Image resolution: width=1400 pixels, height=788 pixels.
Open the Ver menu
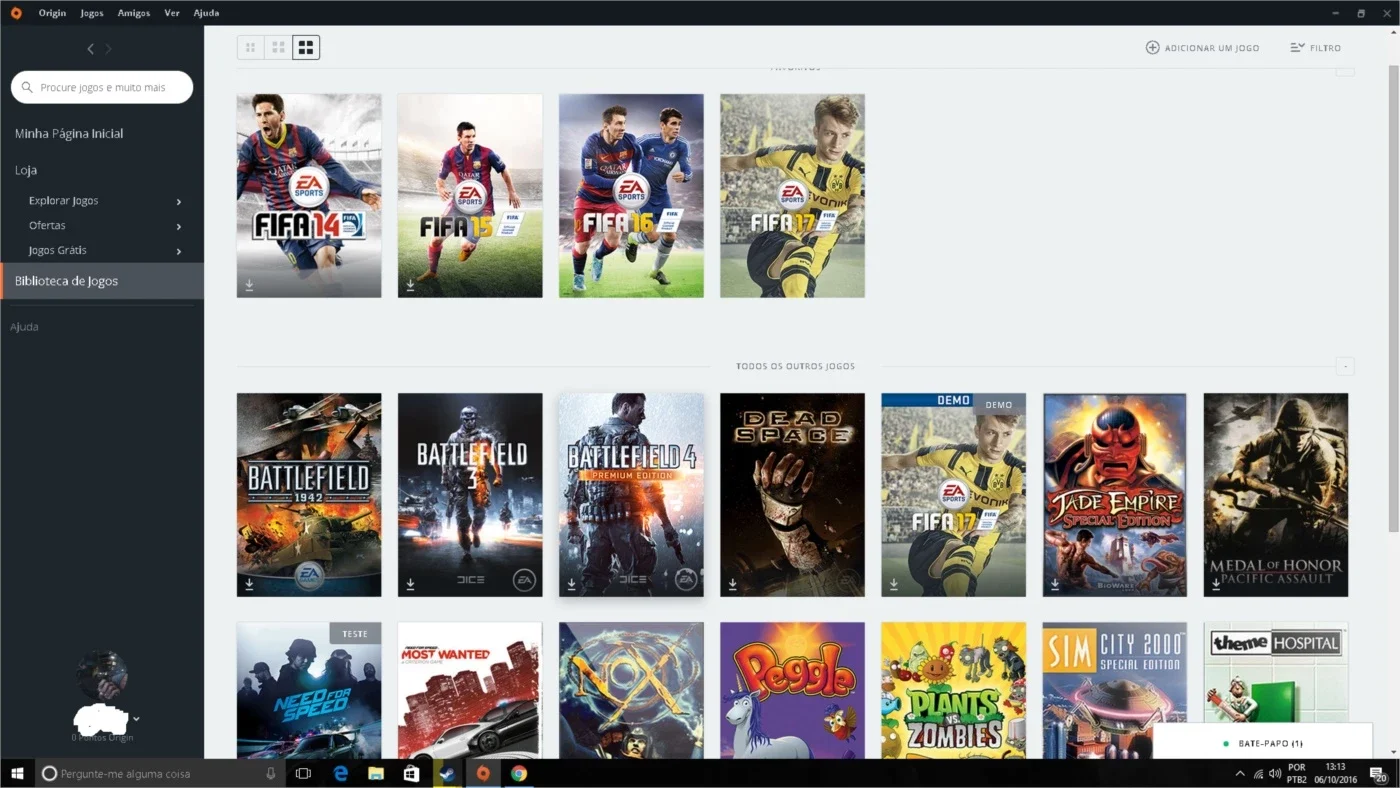coord(172,13)
